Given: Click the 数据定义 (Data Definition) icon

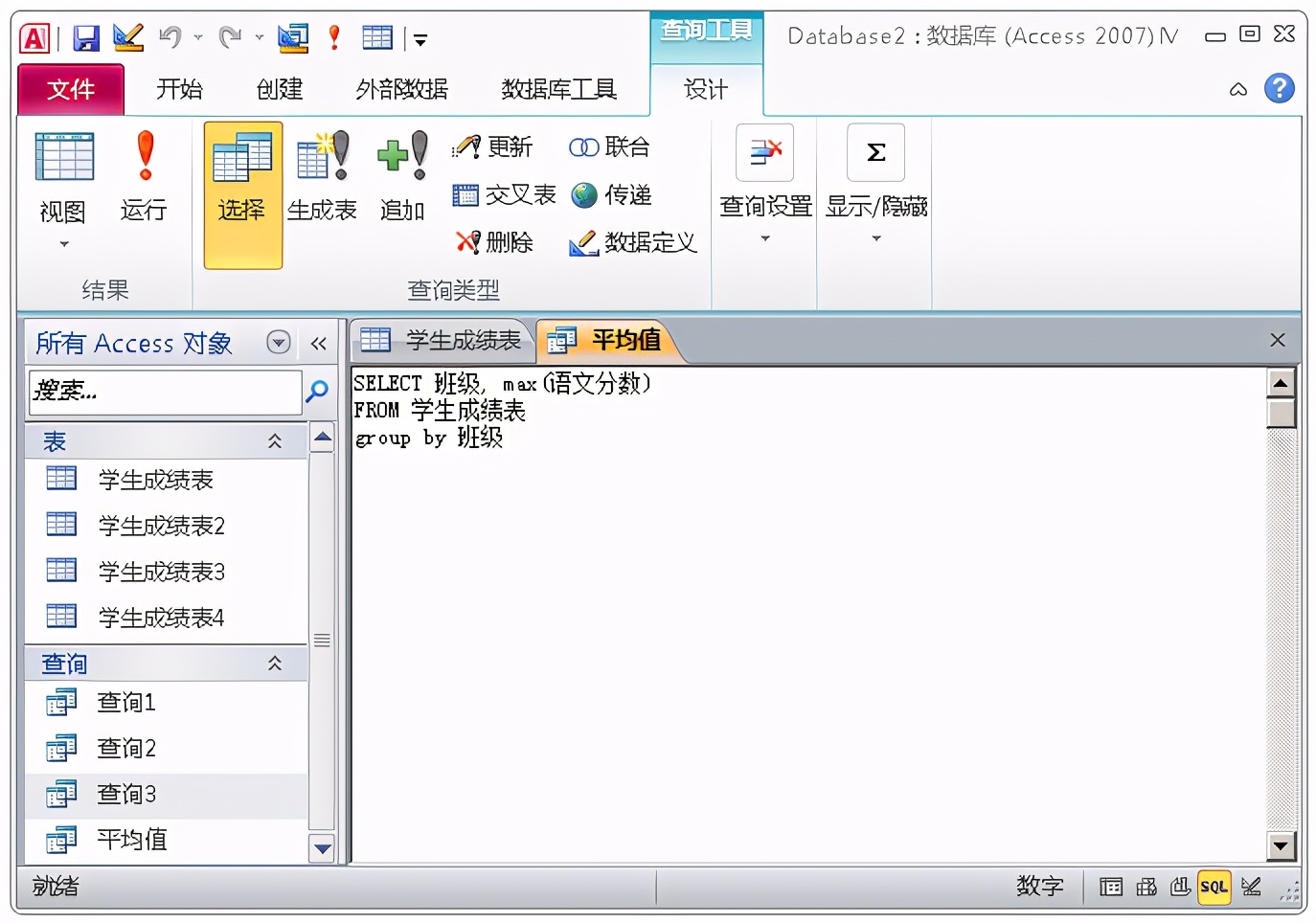Looking at the screenshot, I should tap(632, 242).
